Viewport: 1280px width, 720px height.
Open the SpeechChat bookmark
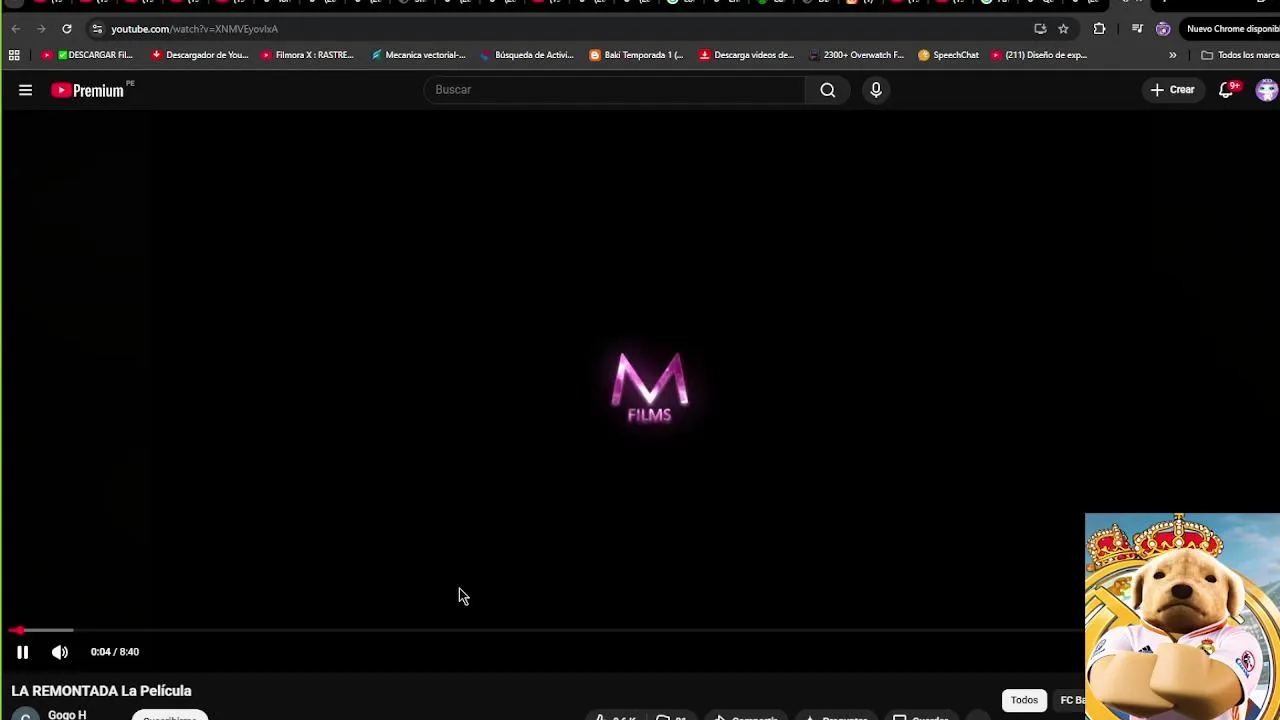pos(949,55)
